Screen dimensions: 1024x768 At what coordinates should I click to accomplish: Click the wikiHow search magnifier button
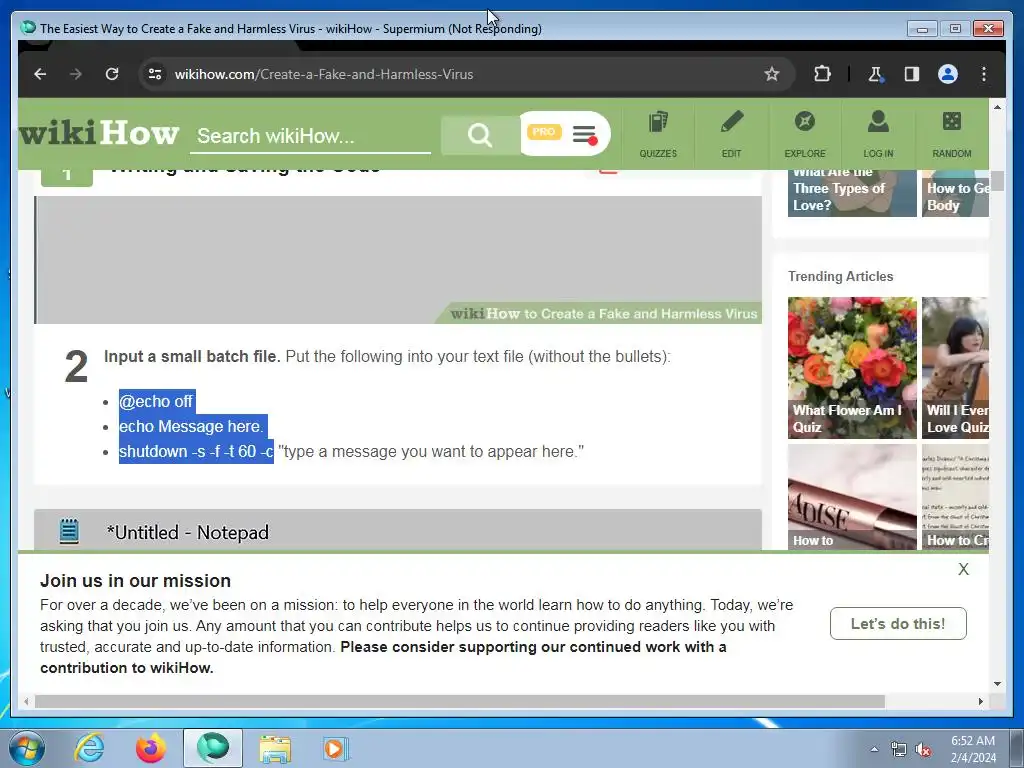pyautogui.click(x=479, y=135)
